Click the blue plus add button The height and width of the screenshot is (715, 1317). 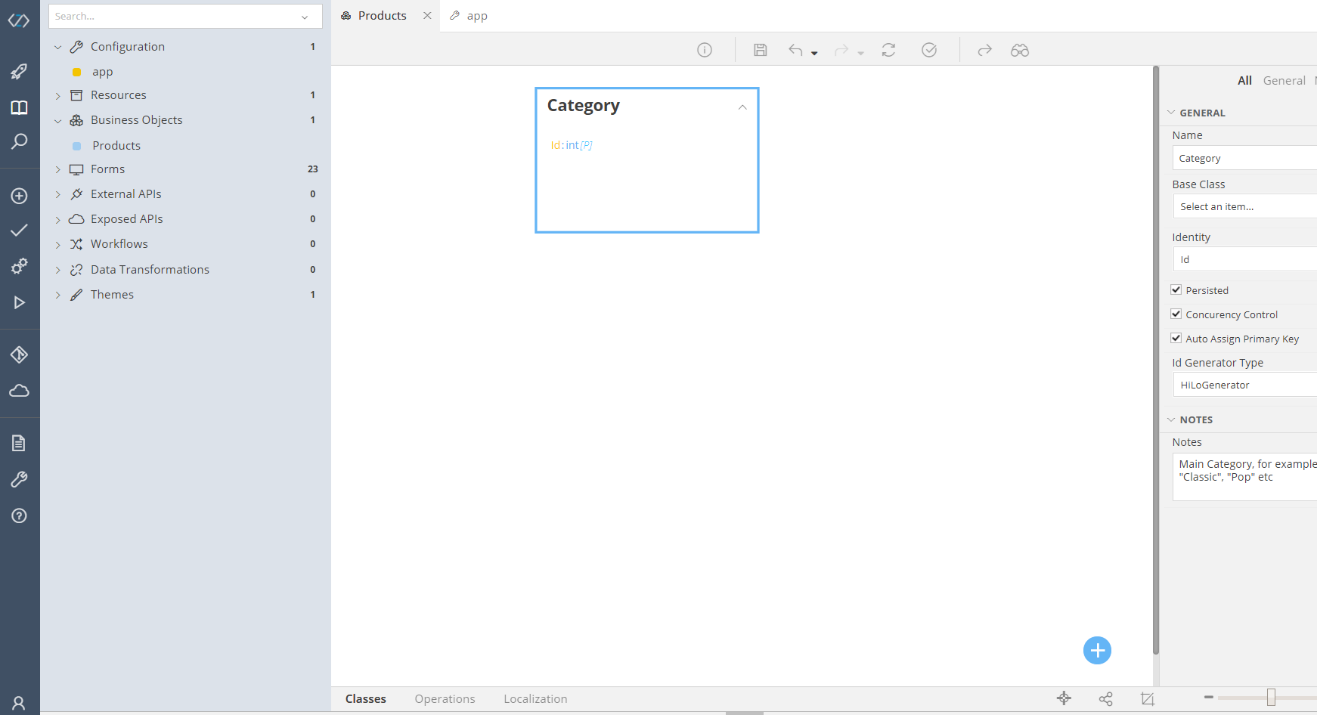1097,650
